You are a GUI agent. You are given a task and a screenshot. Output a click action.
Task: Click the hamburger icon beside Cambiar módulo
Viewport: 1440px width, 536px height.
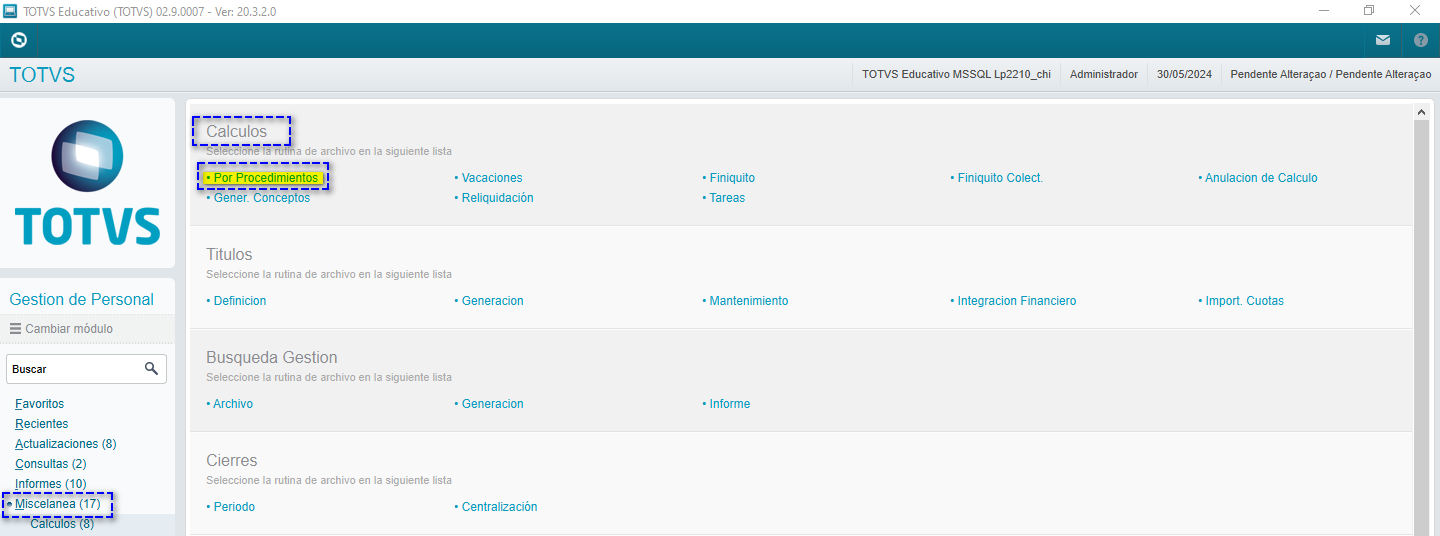pos(16,329)
